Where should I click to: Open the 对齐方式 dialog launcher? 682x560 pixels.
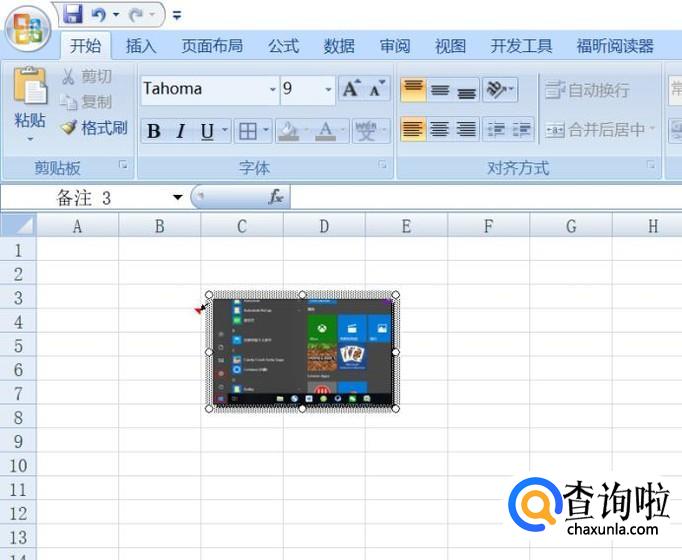(x=651, y=164)
